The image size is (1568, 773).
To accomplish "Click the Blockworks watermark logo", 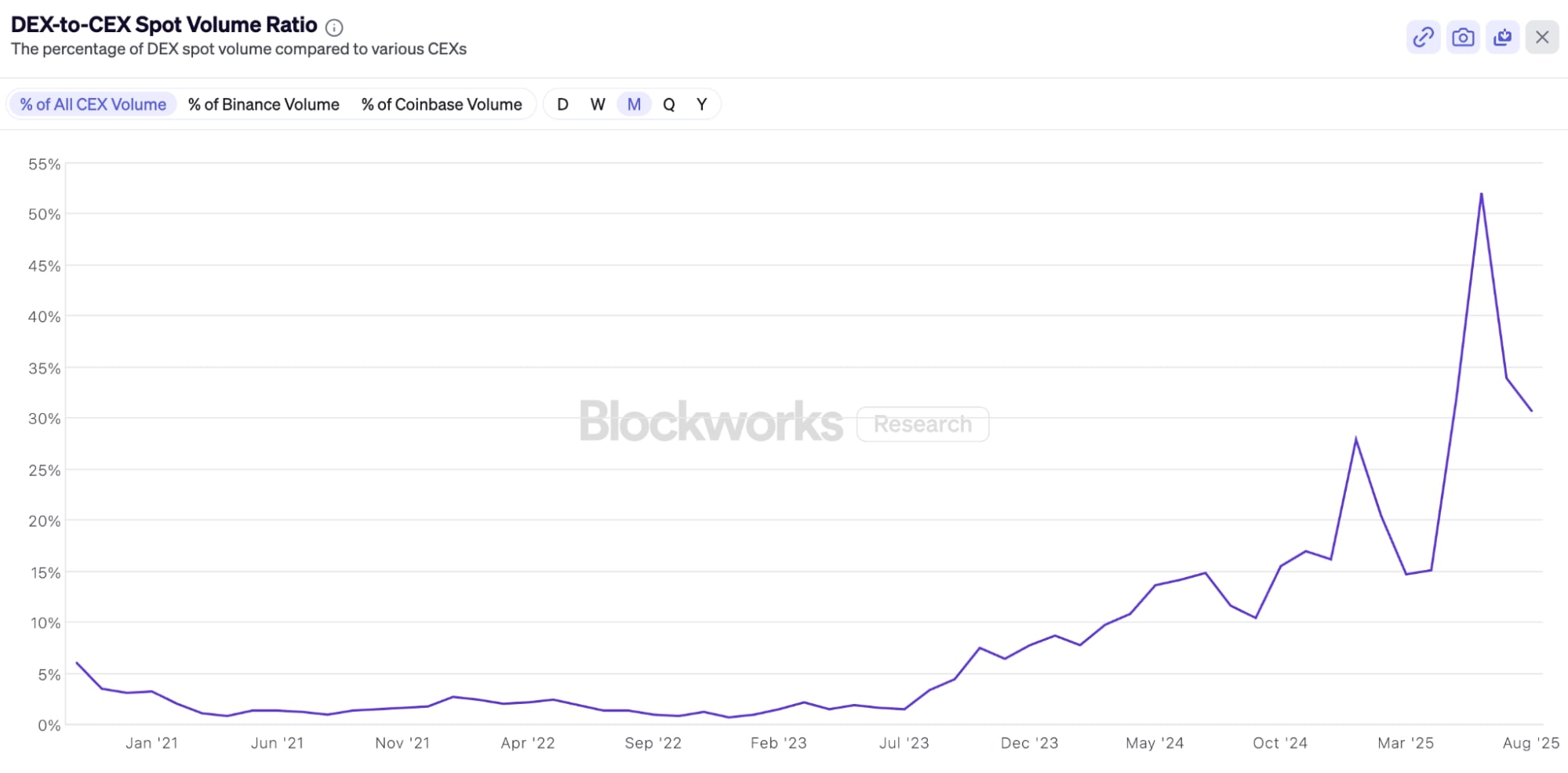I will click(711, 422).
